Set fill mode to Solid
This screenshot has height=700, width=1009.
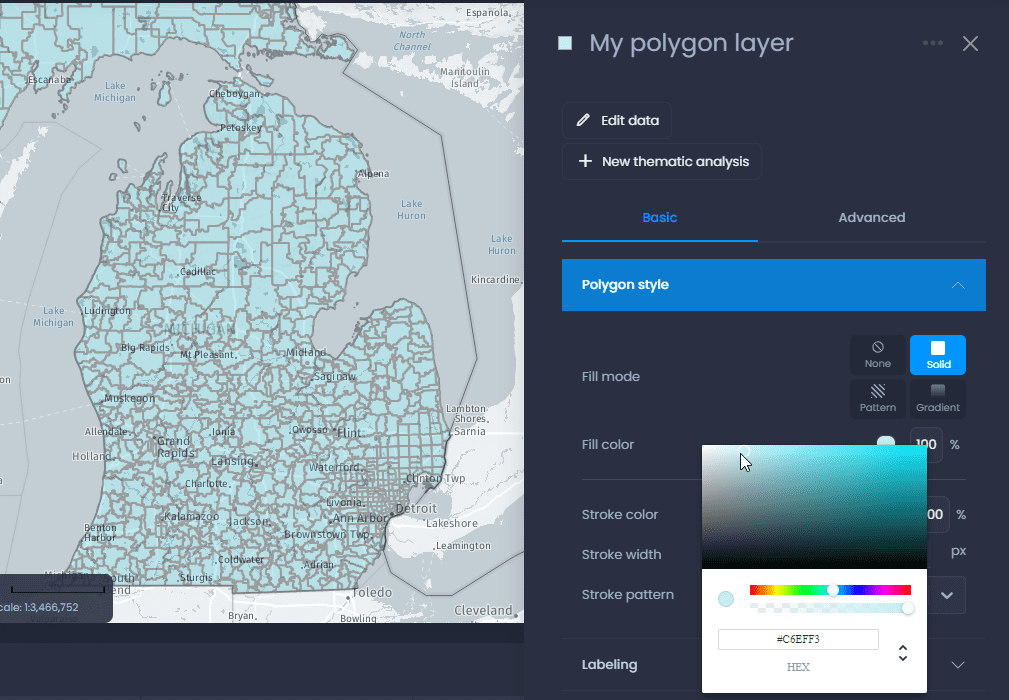click(x=938, y=355)
